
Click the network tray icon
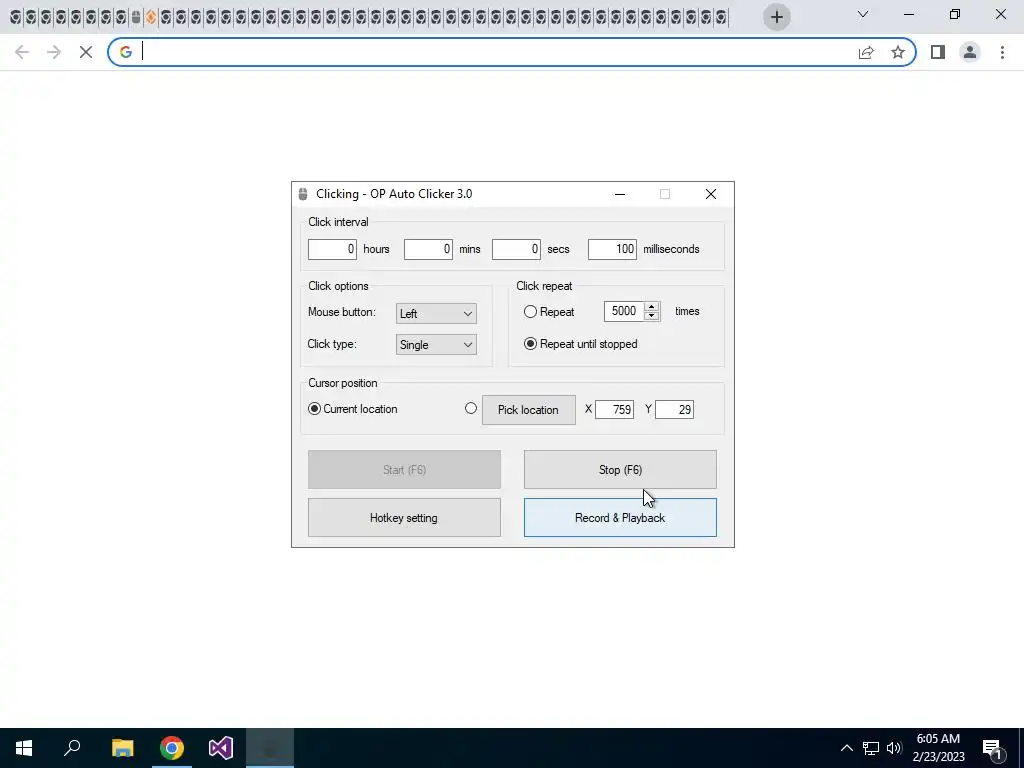tap(871, 748)
